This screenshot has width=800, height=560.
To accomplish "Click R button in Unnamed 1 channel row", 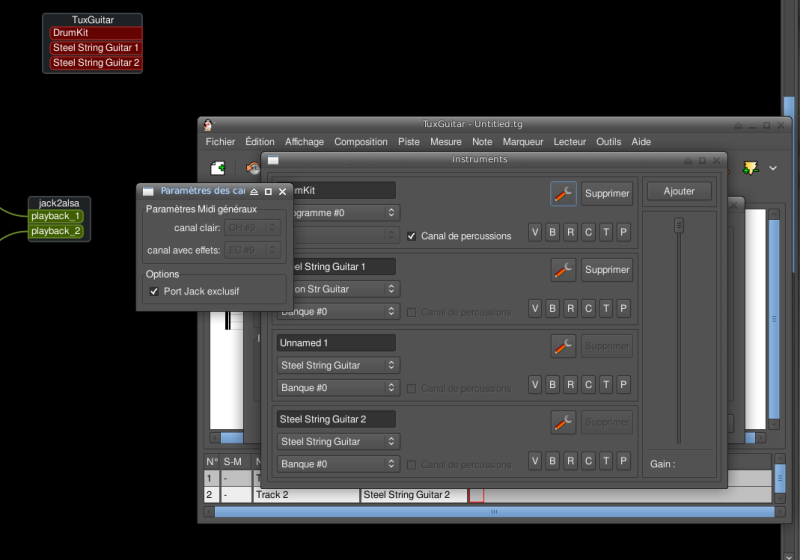I will tap(570, 385).
